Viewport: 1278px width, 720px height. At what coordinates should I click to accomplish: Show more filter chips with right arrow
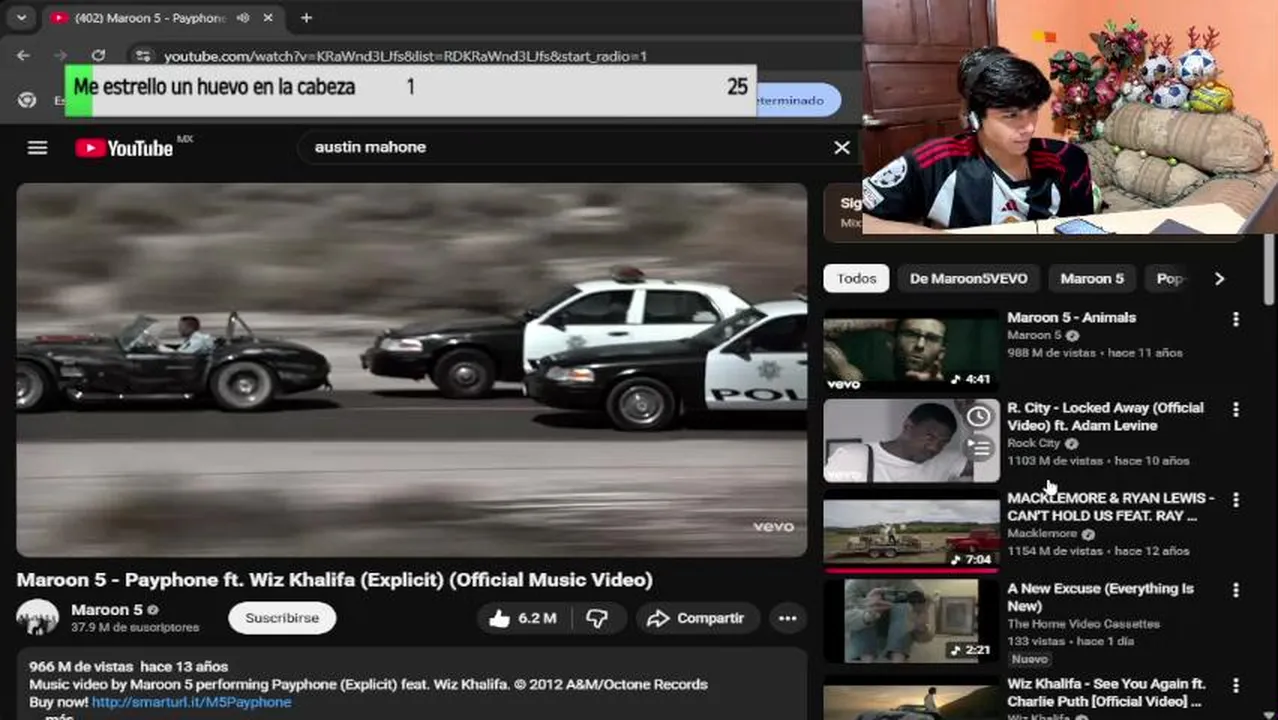pyautogui.click(x=1219, y=278)
